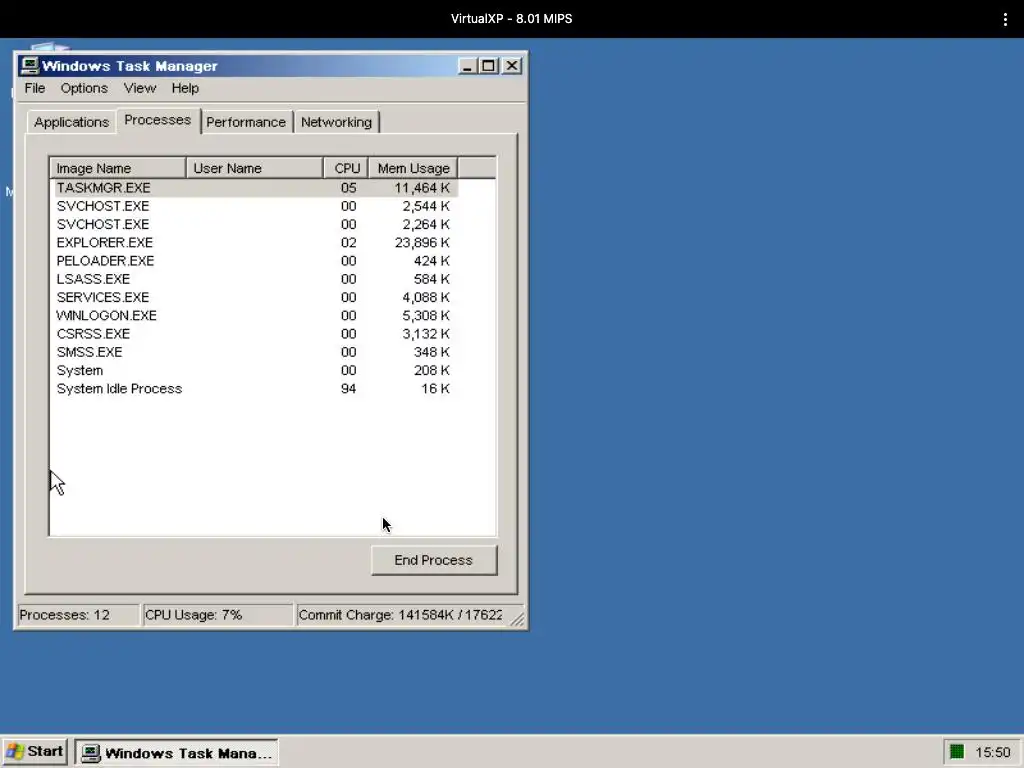Click the Commit Charge status entry
This screenshot has height=768, width=1024.
tap(400, 615)
